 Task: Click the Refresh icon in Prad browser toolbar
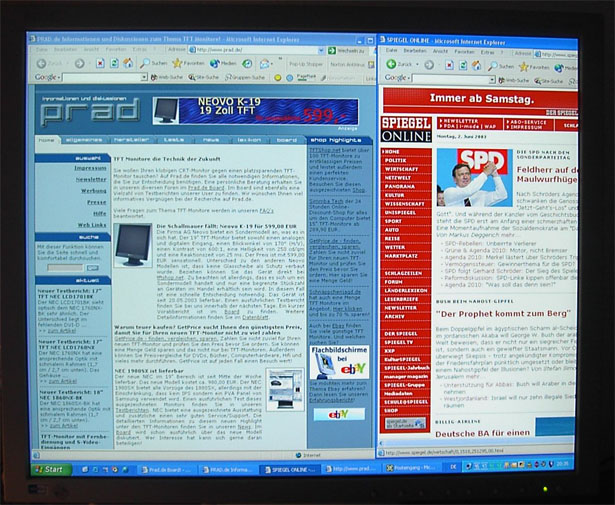tap(115, 63)
